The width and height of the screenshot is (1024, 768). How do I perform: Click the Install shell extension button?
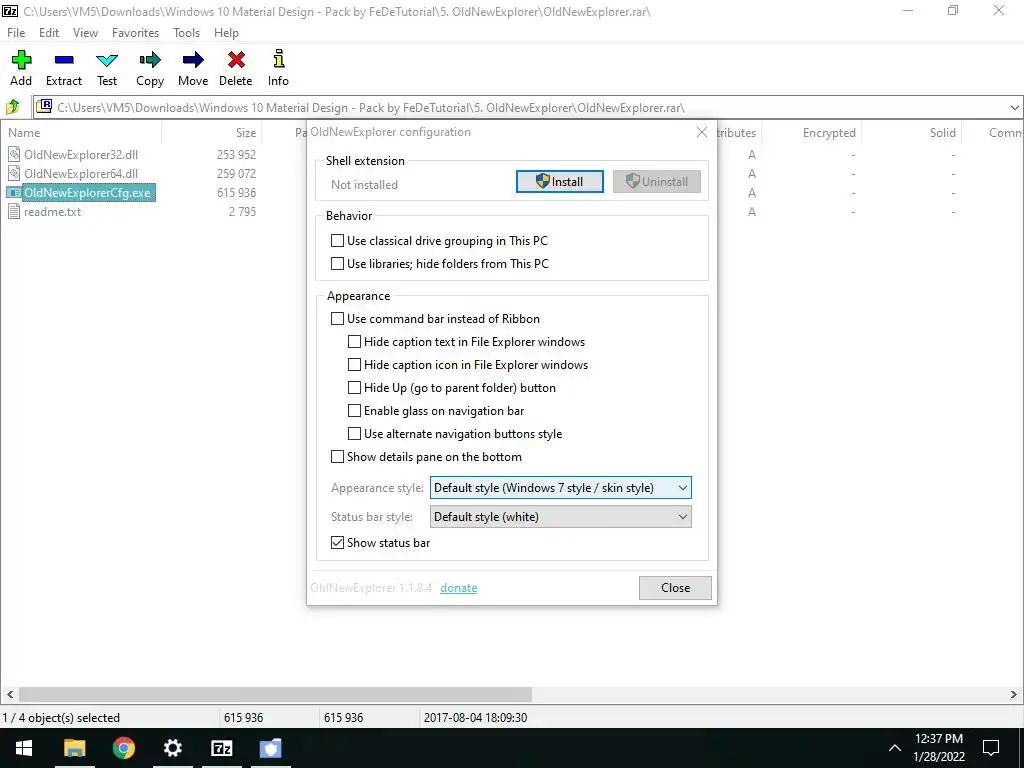coord(560,182)
